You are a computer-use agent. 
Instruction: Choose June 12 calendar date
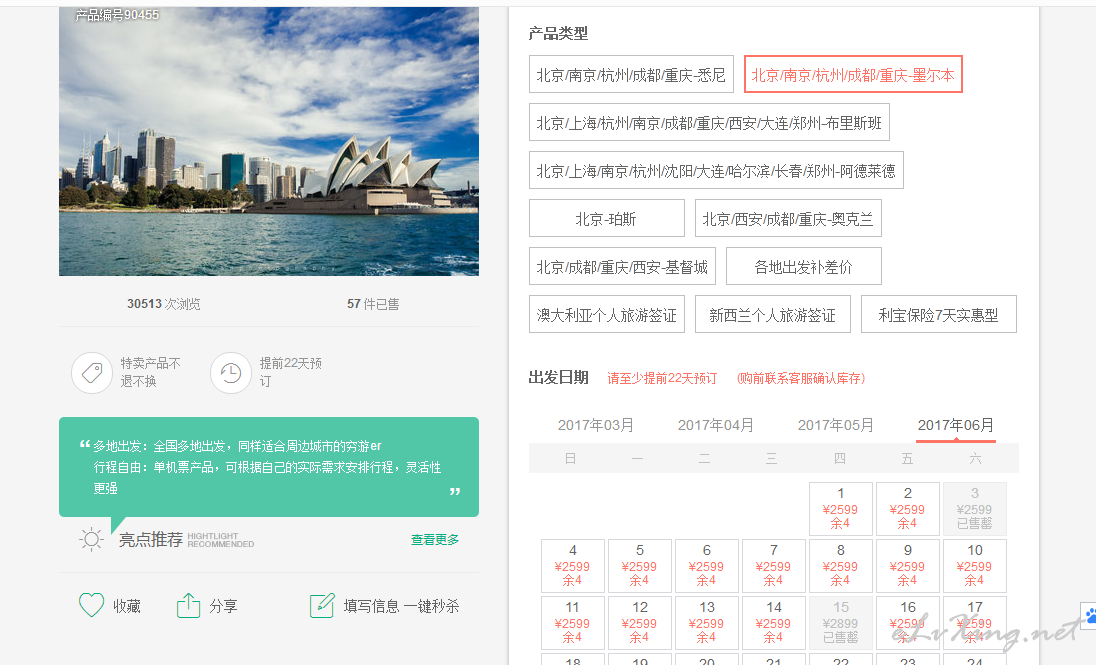[x=640, y=622]
